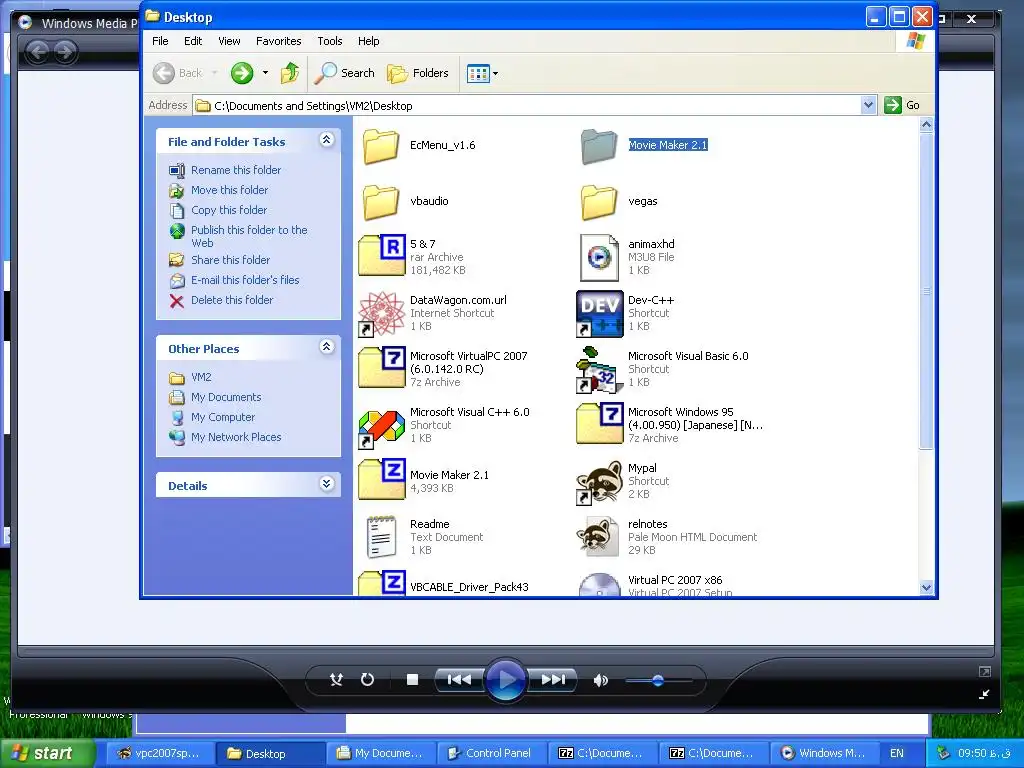Select Microsoft Visual C++ 6.0 shortcut icon
Viewport: 1024px width, 768px height.
tap(381, 428)
